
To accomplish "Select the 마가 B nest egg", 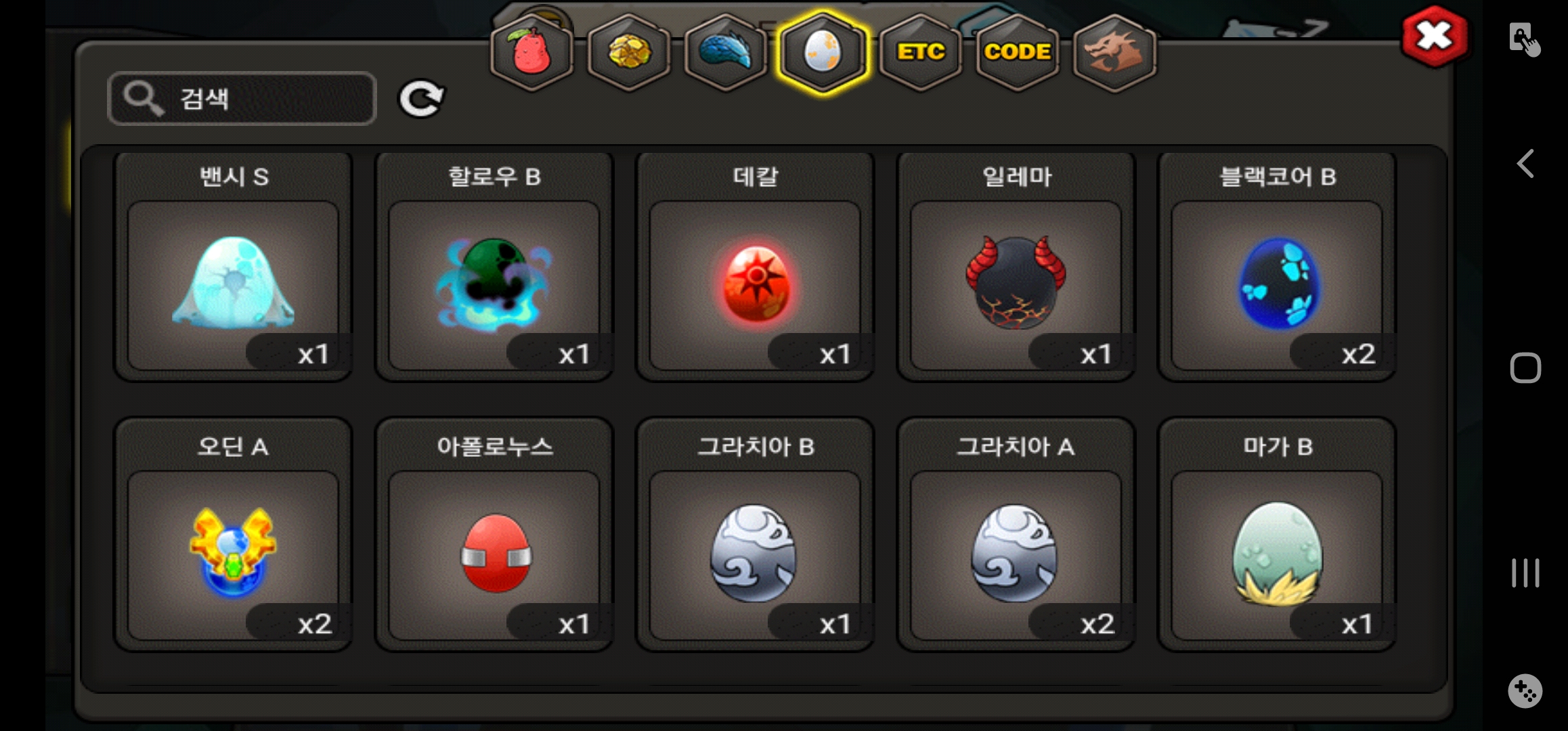I will [1278, 535].
